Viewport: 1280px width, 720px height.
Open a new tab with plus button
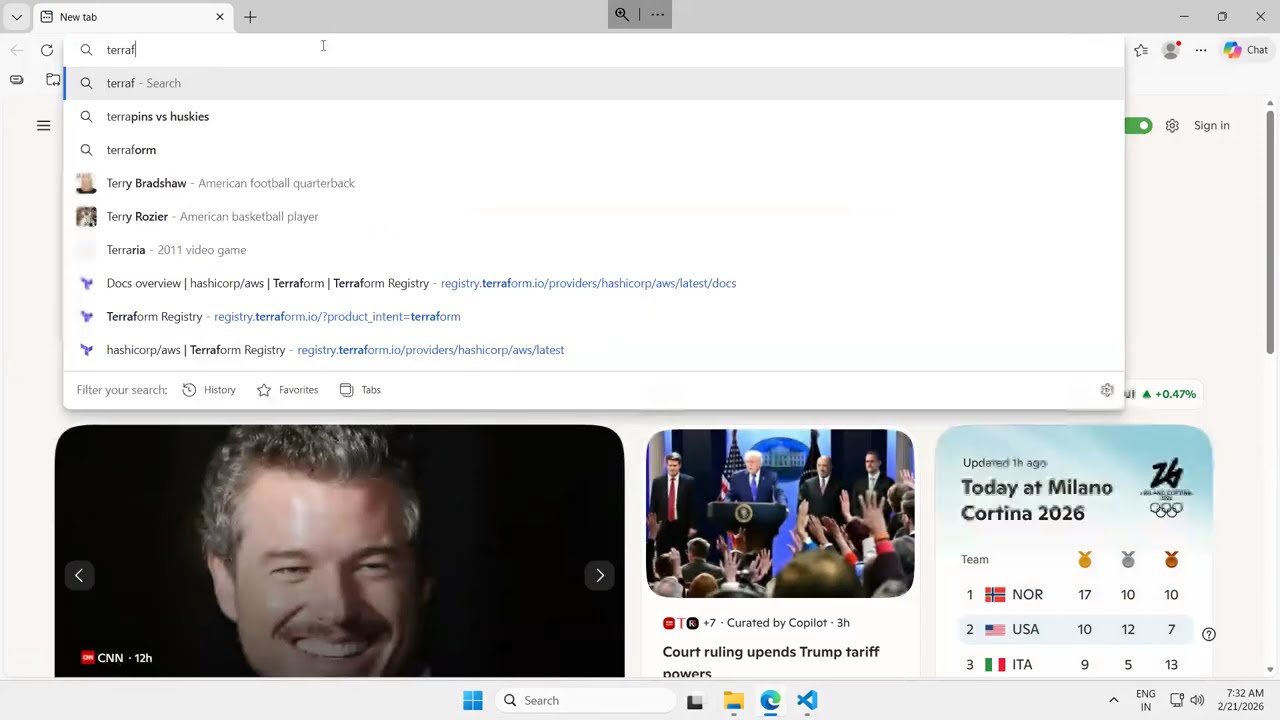(x=250, y=17)
